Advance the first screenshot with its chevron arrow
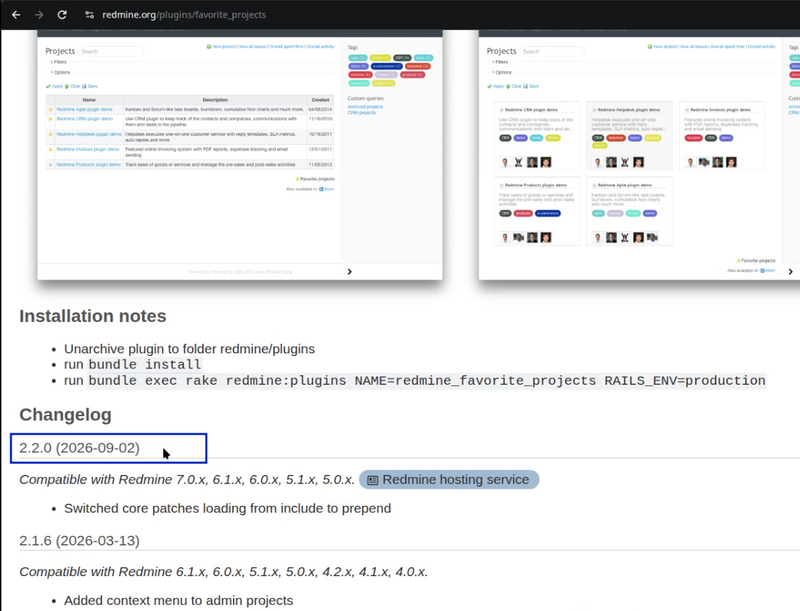The width and height of the screenshot is (800, 611). click(x=349, y=271)
